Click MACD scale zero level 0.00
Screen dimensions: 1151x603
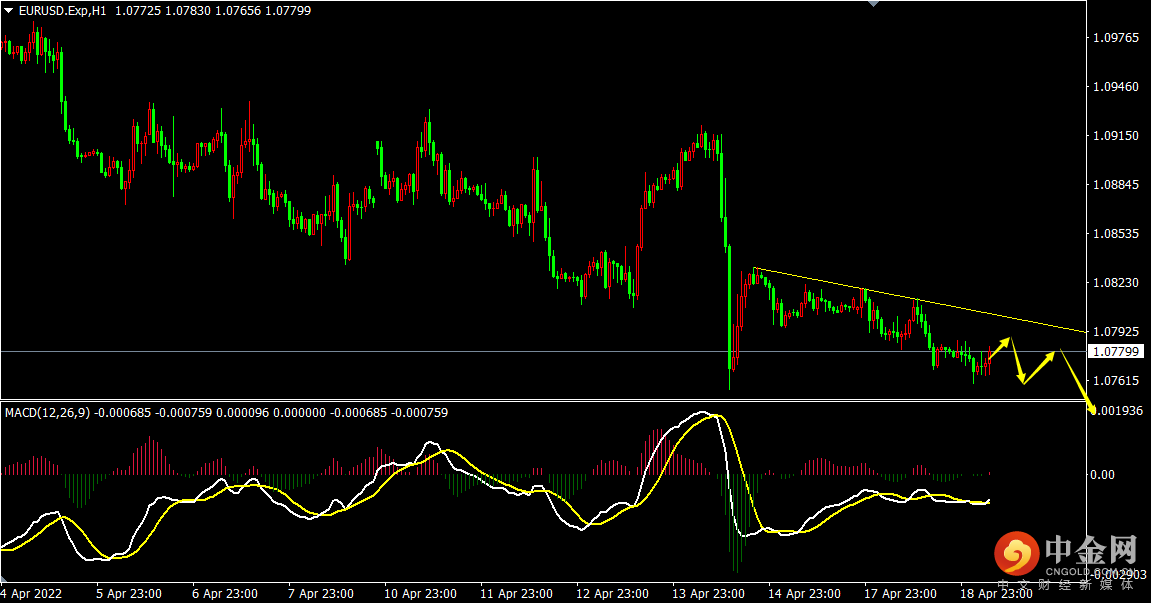(1102, 475)
